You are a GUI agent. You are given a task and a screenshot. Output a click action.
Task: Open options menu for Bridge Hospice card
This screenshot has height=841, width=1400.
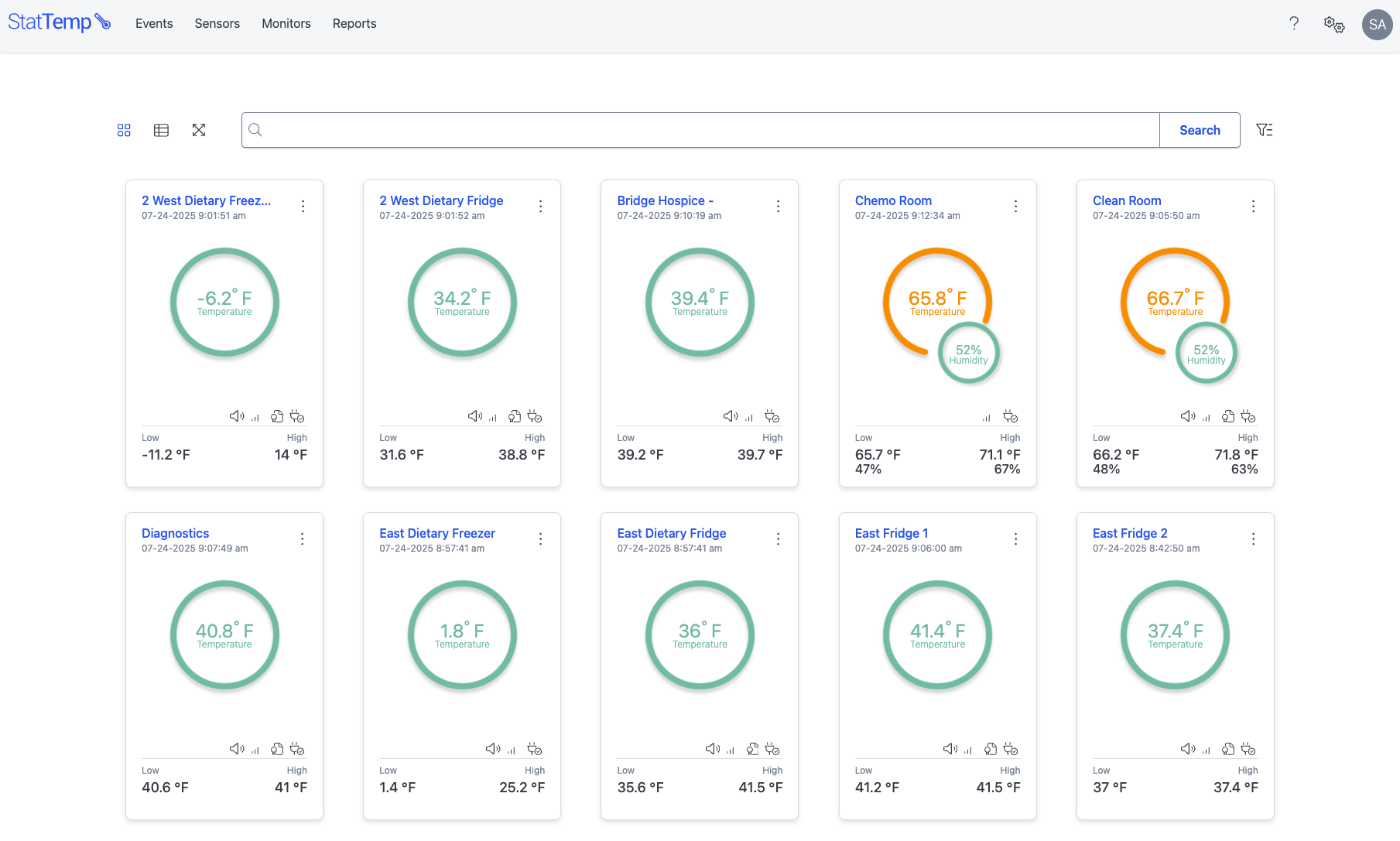coord(778,207)
